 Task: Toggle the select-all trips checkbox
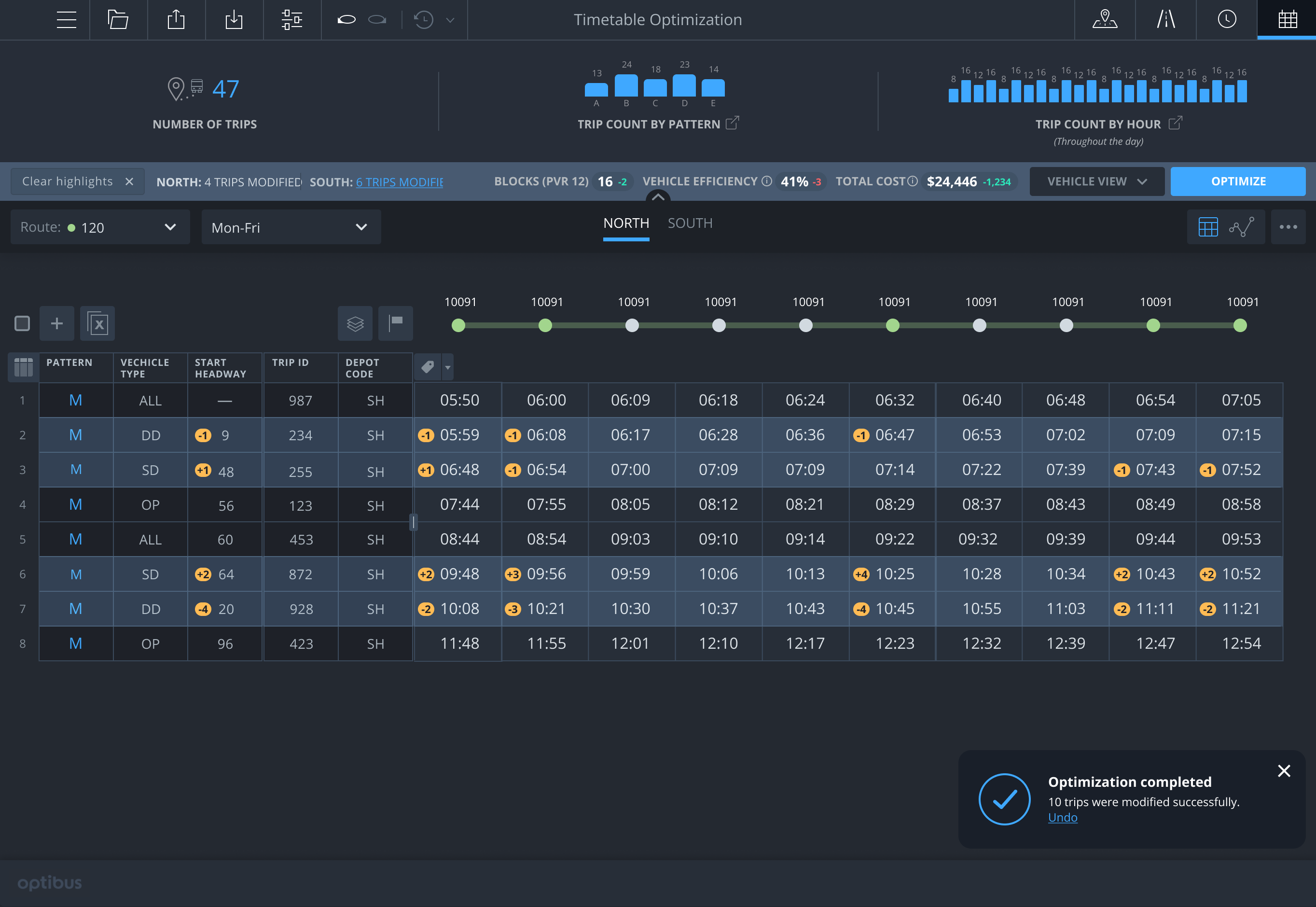point(22,323)
